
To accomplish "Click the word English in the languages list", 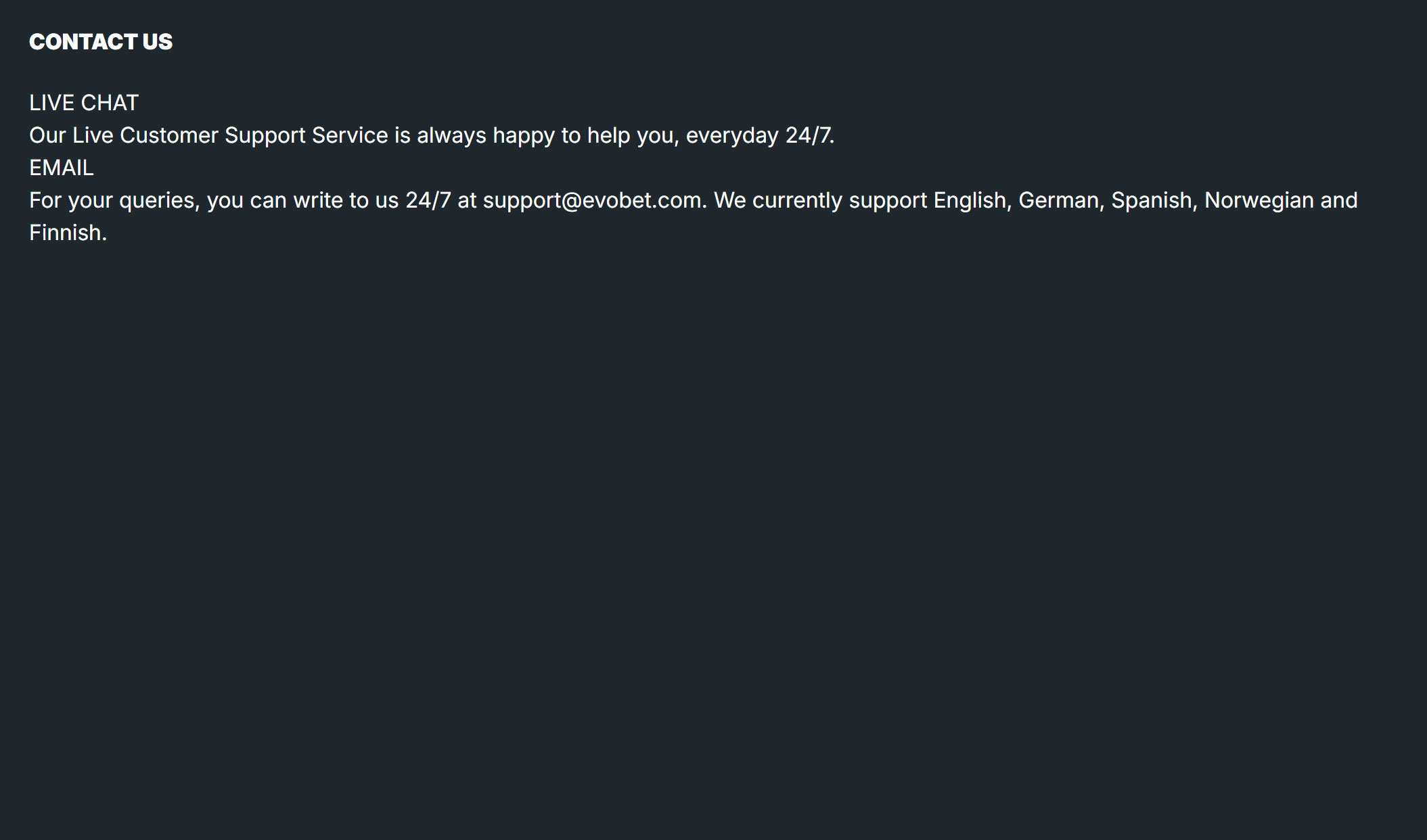I will (x=972, y=200).
